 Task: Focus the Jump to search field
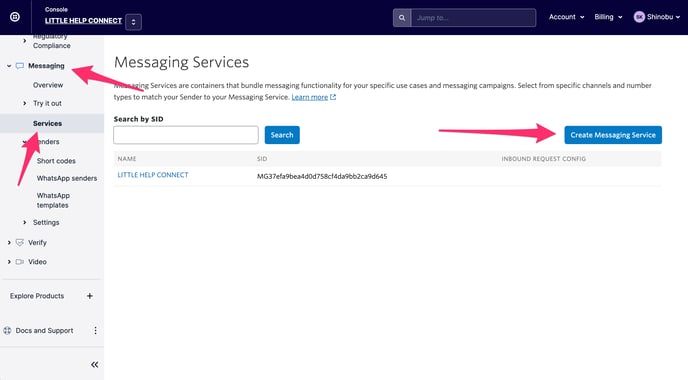point(473,18)
